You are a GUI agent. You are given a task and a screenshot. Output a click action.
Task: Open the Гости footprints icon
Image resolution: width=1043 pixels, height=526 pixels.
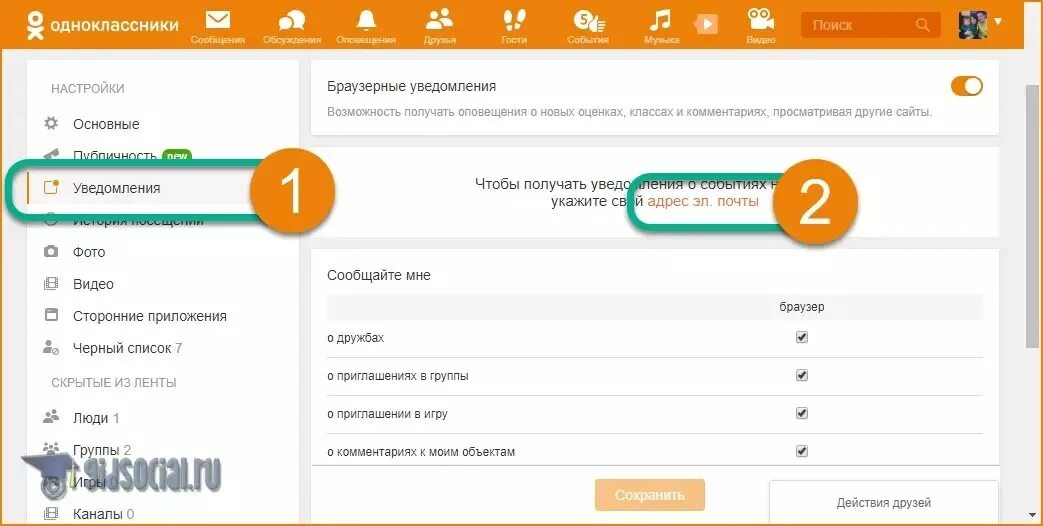[x=514, y=21]
